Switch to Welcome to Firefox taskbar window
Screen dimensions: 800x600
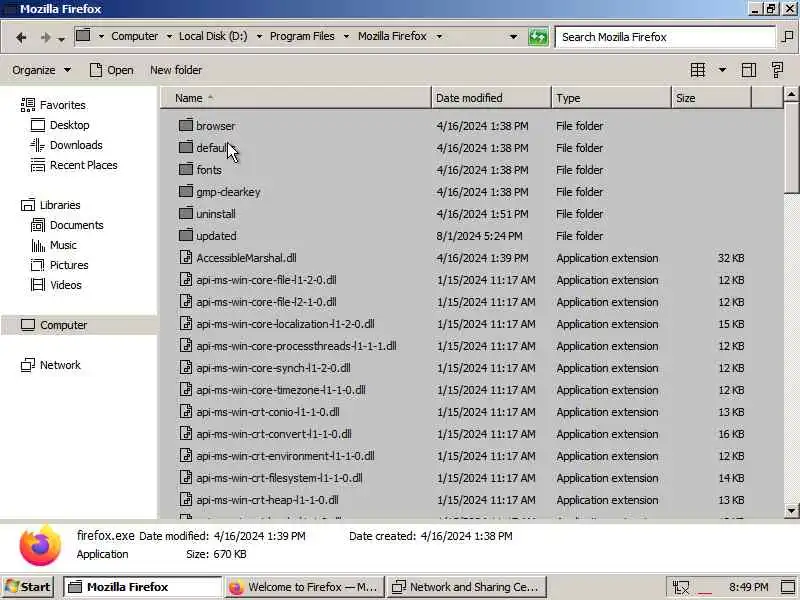click(x=304, y=587)
